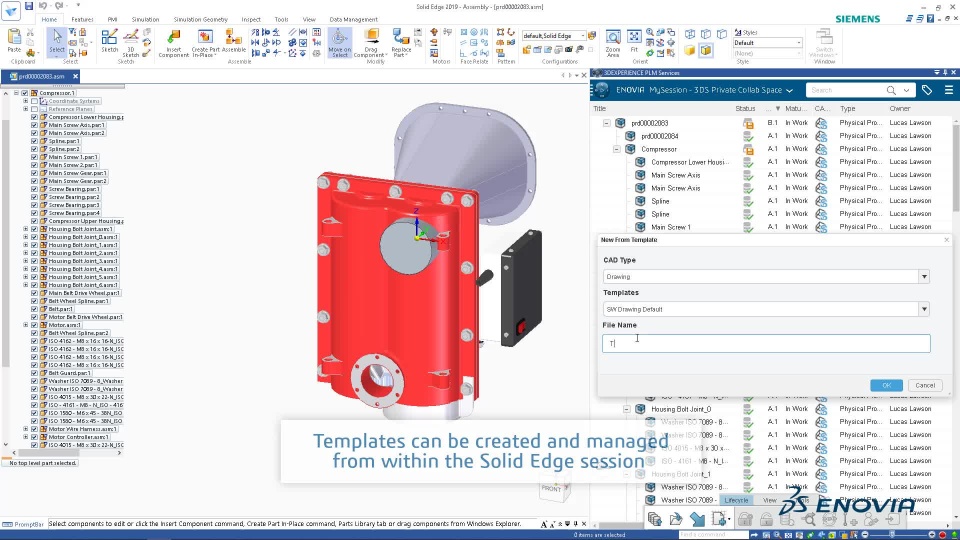This screenshot has height=540, width=960.
Task: Uncheck Belt.par:1 visibility checkbox
Action: (34, 309)
